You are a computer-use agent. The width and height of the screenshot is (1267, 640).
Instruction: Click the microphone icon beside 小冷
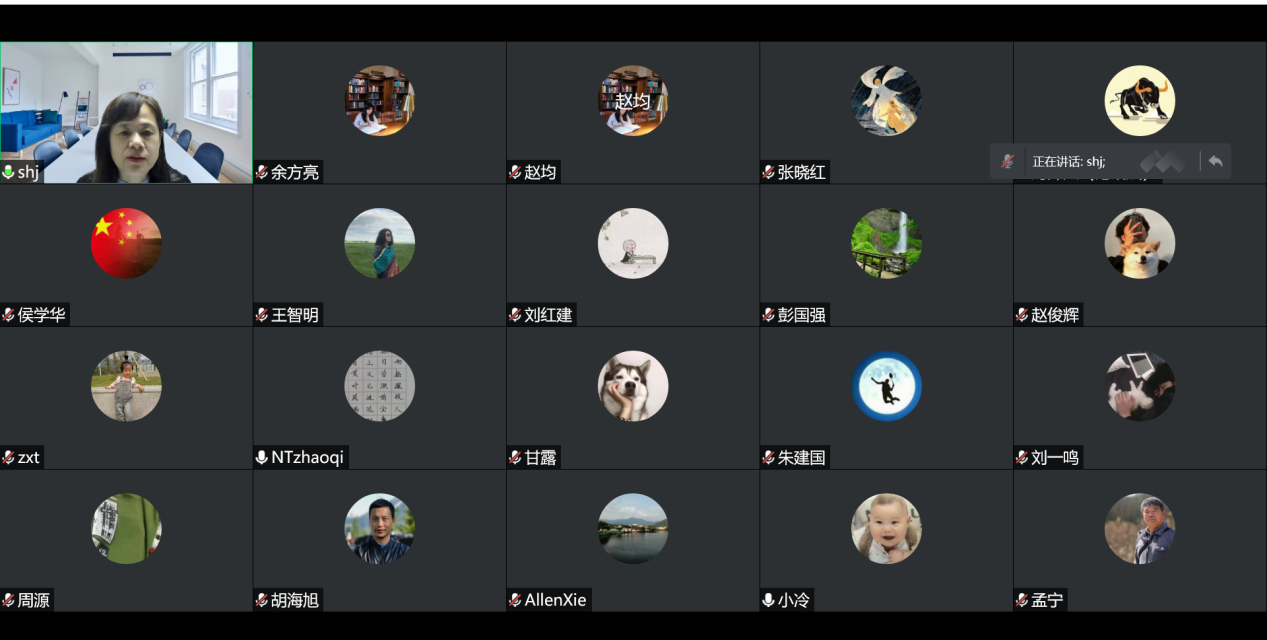click(x=768, y=601)
